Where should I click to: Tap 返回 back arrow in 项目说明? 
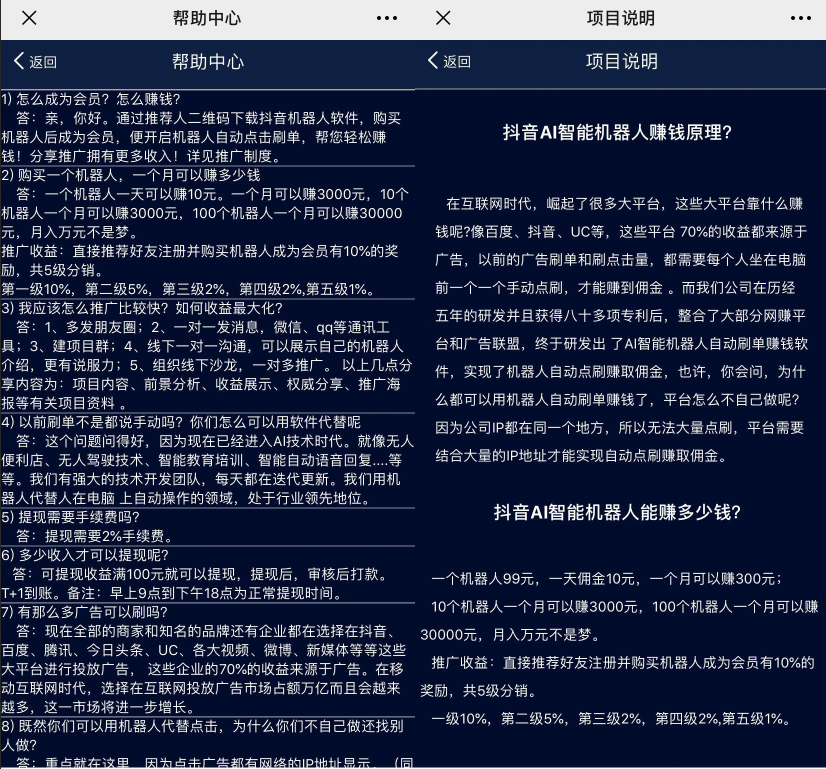click(449, 61)
